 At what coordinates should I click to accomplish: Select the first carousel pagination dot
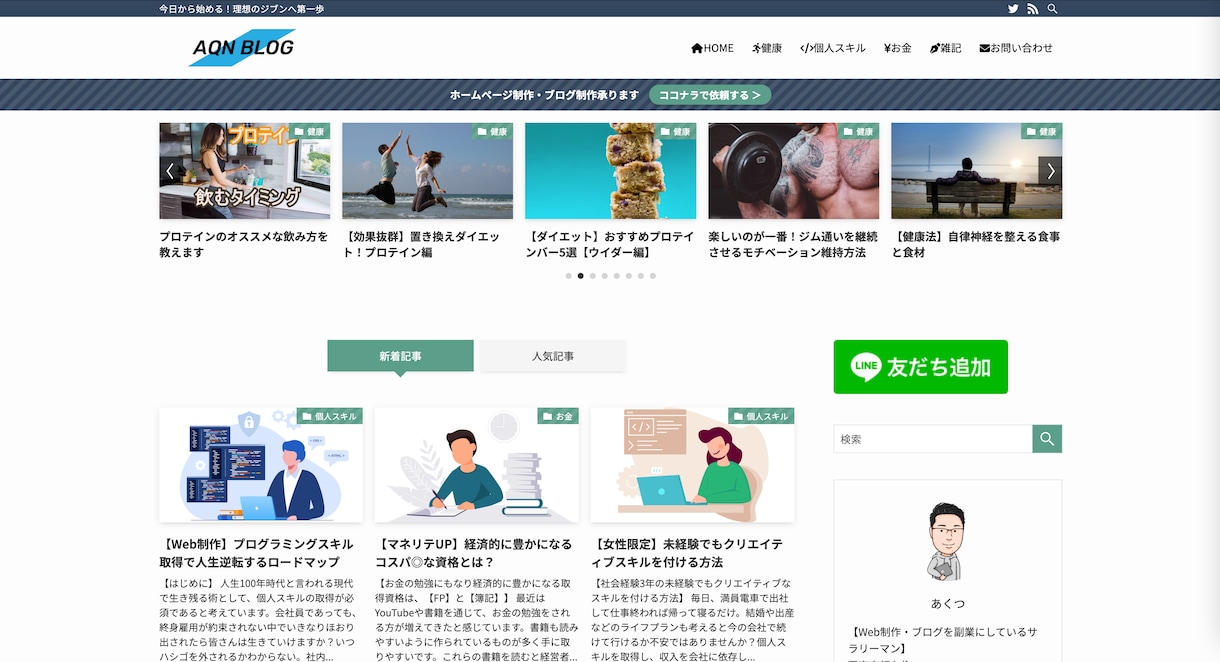[568, 276]
